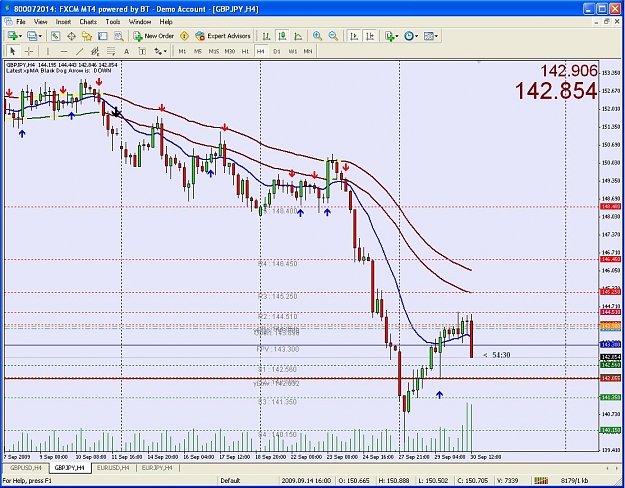
Task: Zoom in on the chart
Action: (x=317, y=36)
